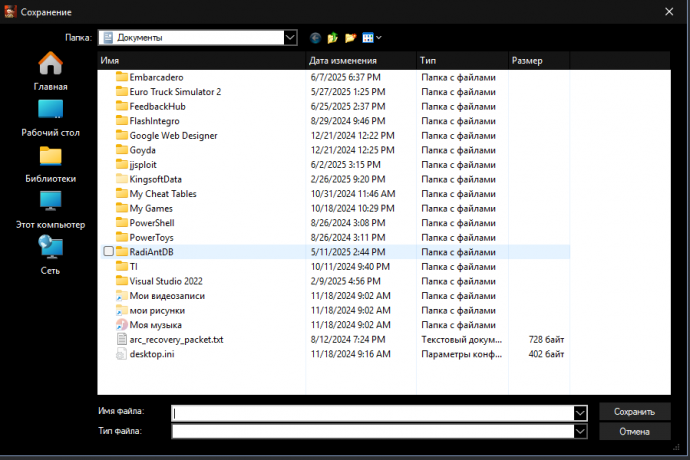Open Главная in the places sidebar
Image resolution: width=690 pixels, height=460 pixels.
tap(50, 71)
